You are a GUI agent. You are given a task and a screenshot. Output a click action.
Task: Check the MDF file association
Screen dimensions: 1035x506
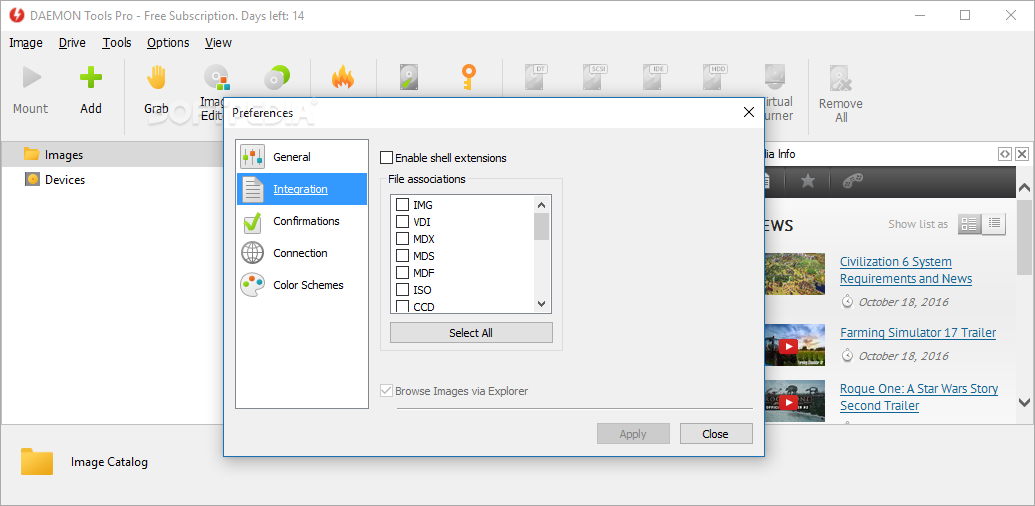click(x=402, y=272)
